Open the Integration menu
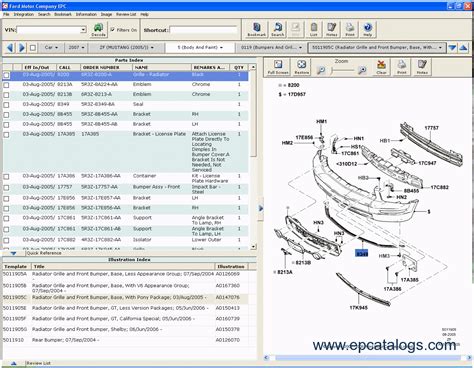This screenshot has height=368, width=474. [x=23, y=14]
